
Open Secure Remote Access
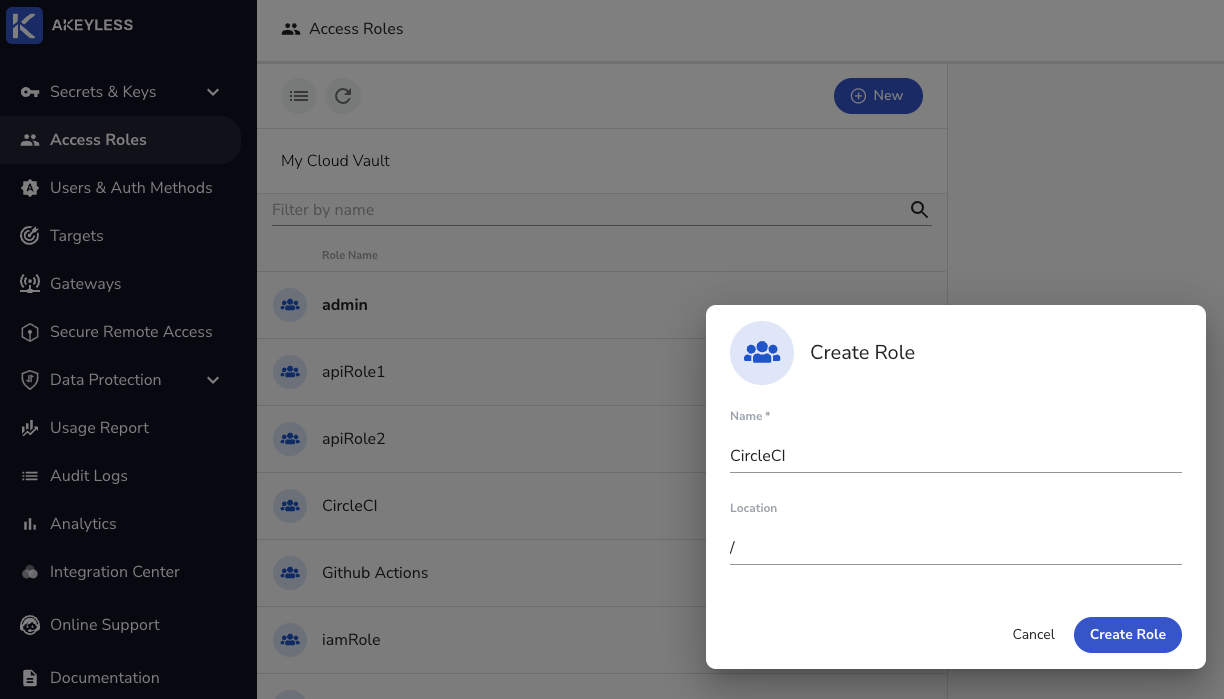click(120, 332)
